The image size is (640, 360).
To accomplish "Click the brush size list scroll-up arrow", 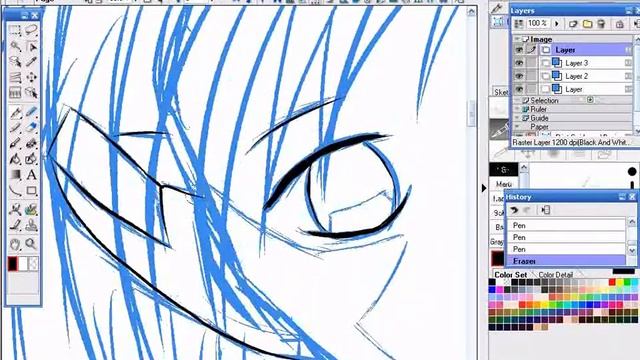I will click(x=524, y=167).
